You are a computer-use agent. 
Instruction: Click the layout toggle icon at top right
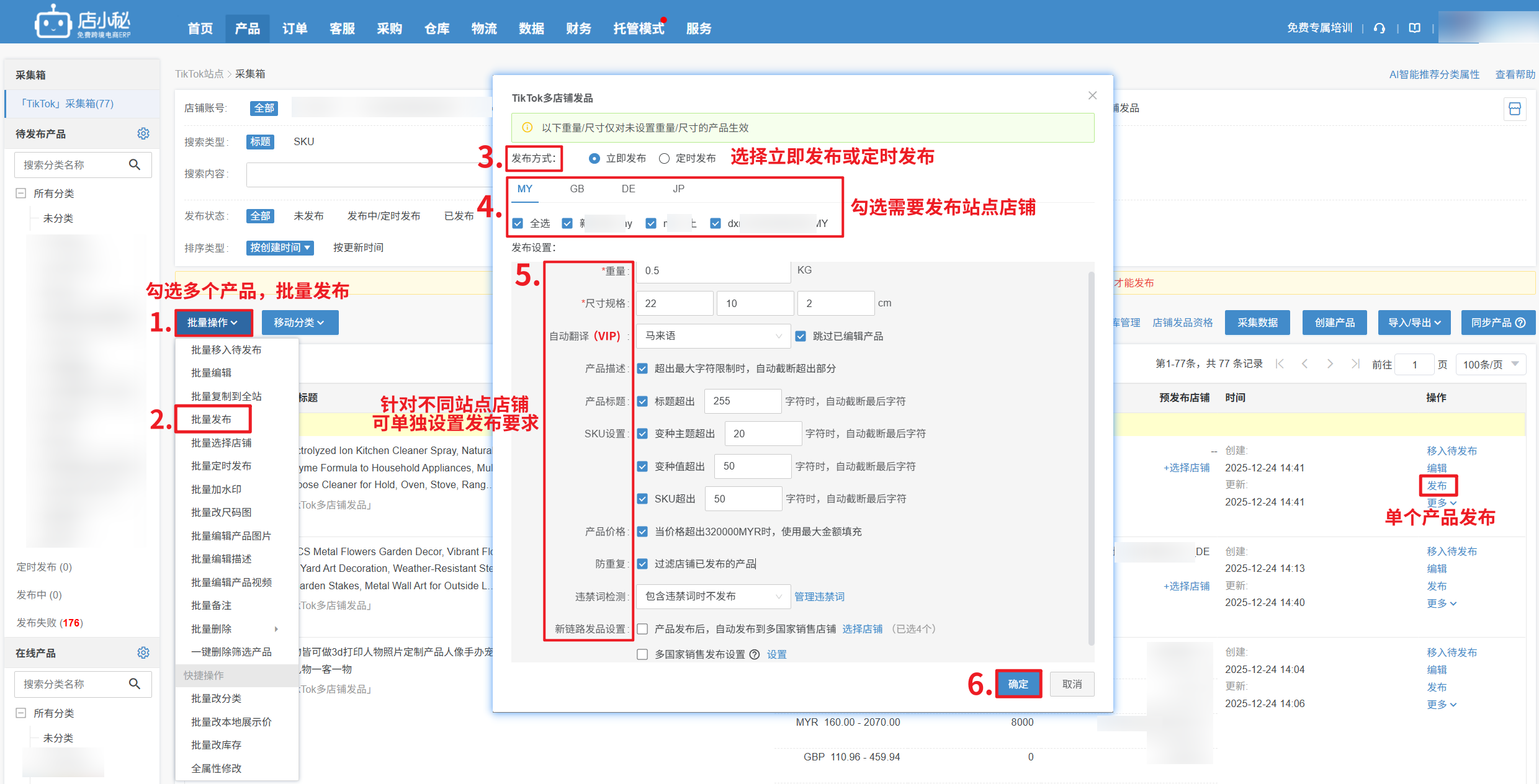point(1514,109)
